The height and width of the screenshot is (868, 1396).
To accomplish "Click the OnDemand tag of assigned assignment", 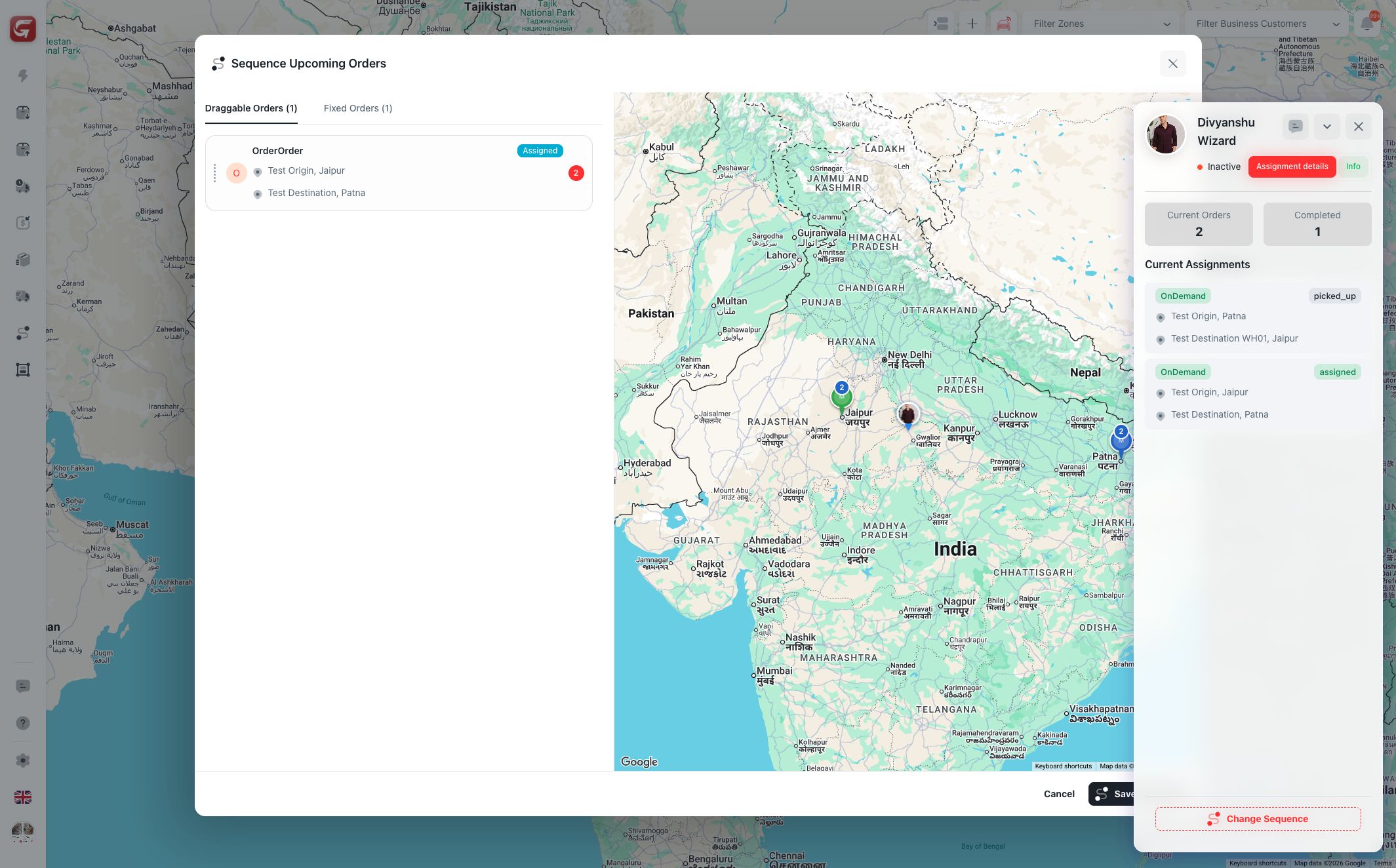I will pyautogui.click(x=1183, y=372).
